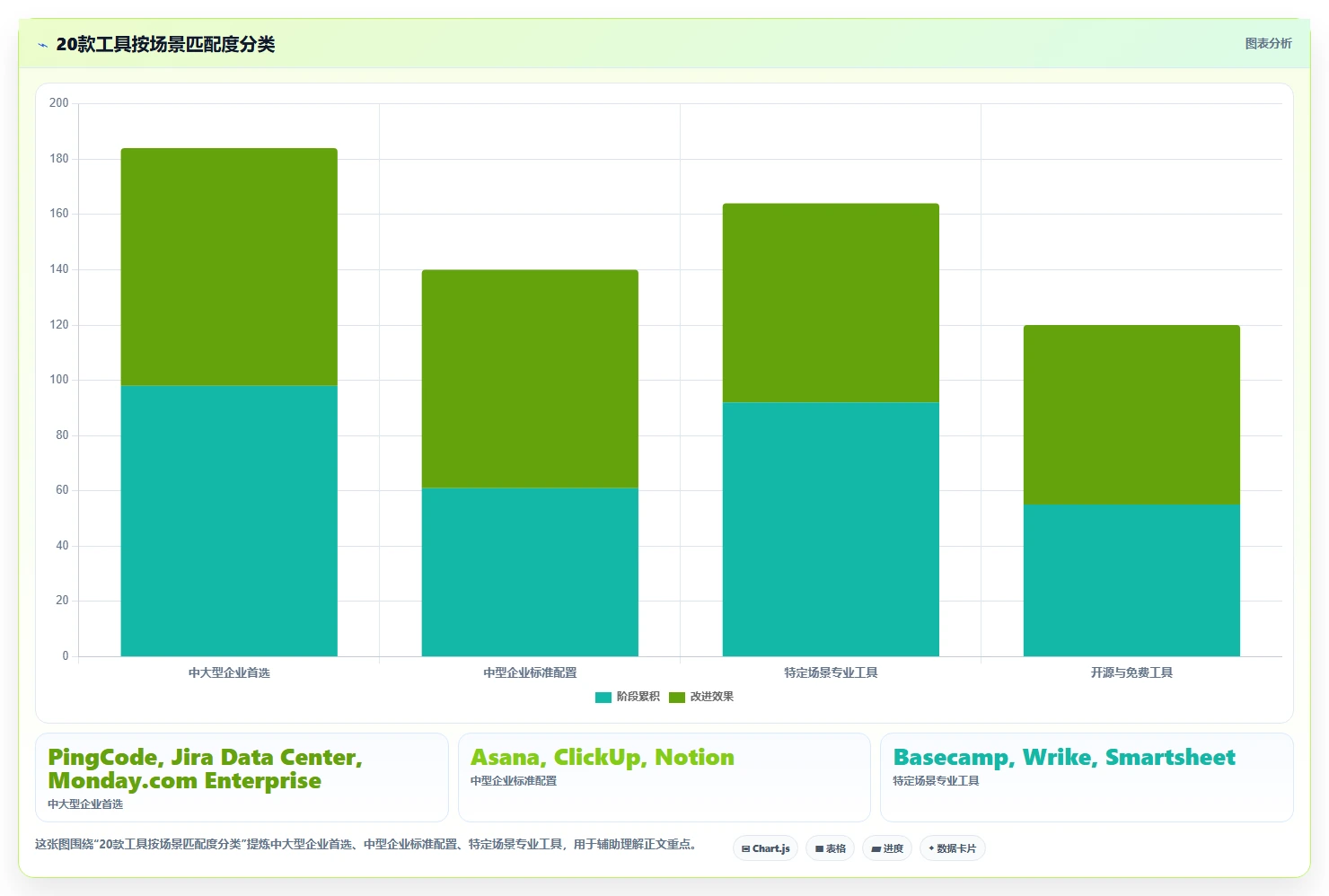
Task: Click the green bar segment for 中大型企业首选
Action: [x=229, y=267]
